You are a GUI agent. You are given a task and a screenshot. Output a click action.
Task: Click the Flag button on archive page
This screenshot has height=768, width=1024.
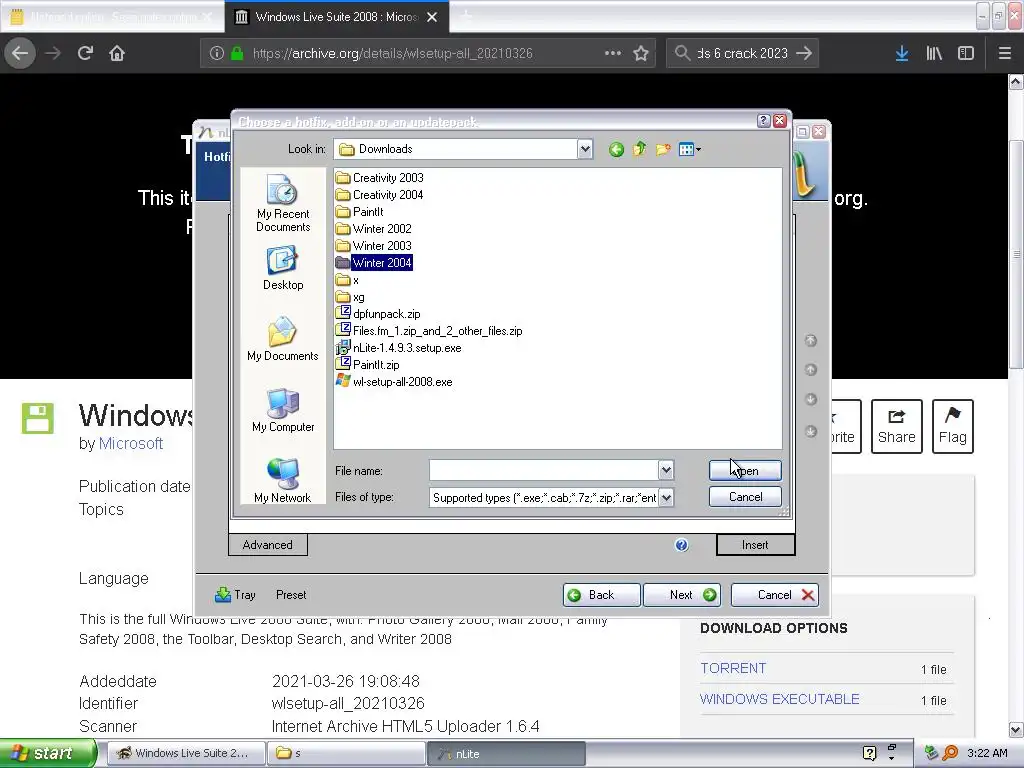[953, 426]
